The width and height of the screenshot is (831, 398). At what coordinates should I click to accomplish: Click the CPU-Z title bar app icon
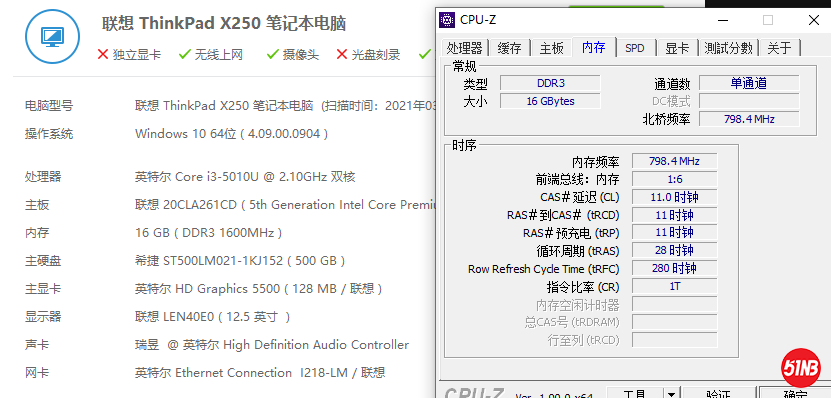tap(447, 20)
